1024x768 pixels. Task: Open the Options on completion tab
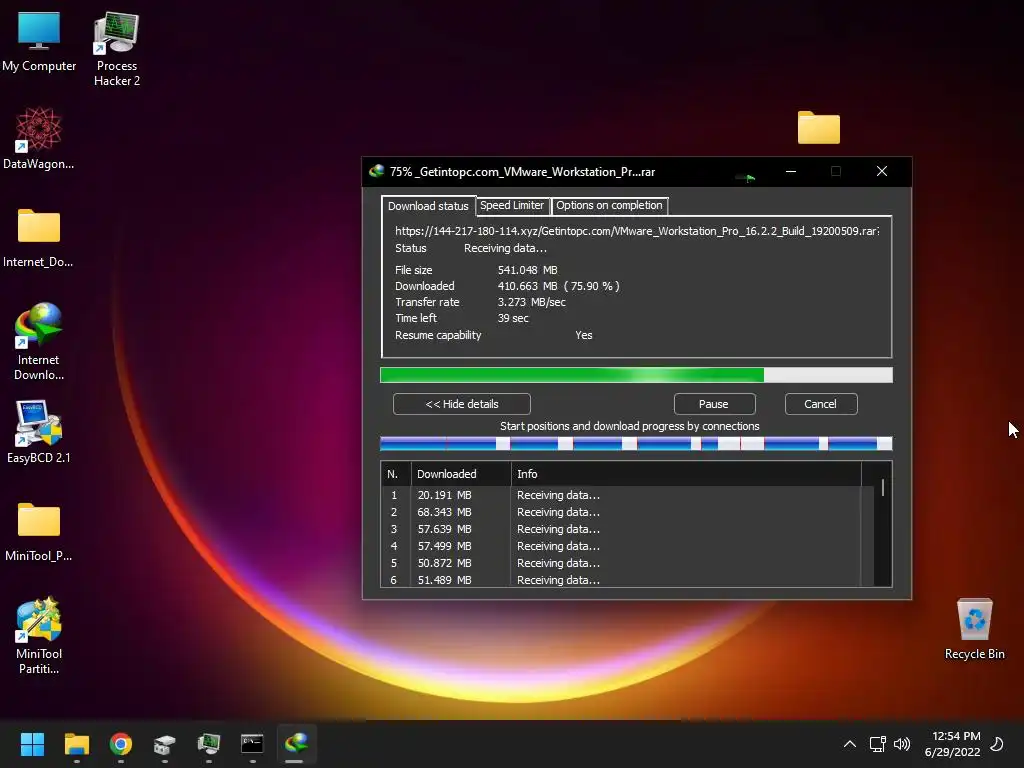click(x=609, y=205)
